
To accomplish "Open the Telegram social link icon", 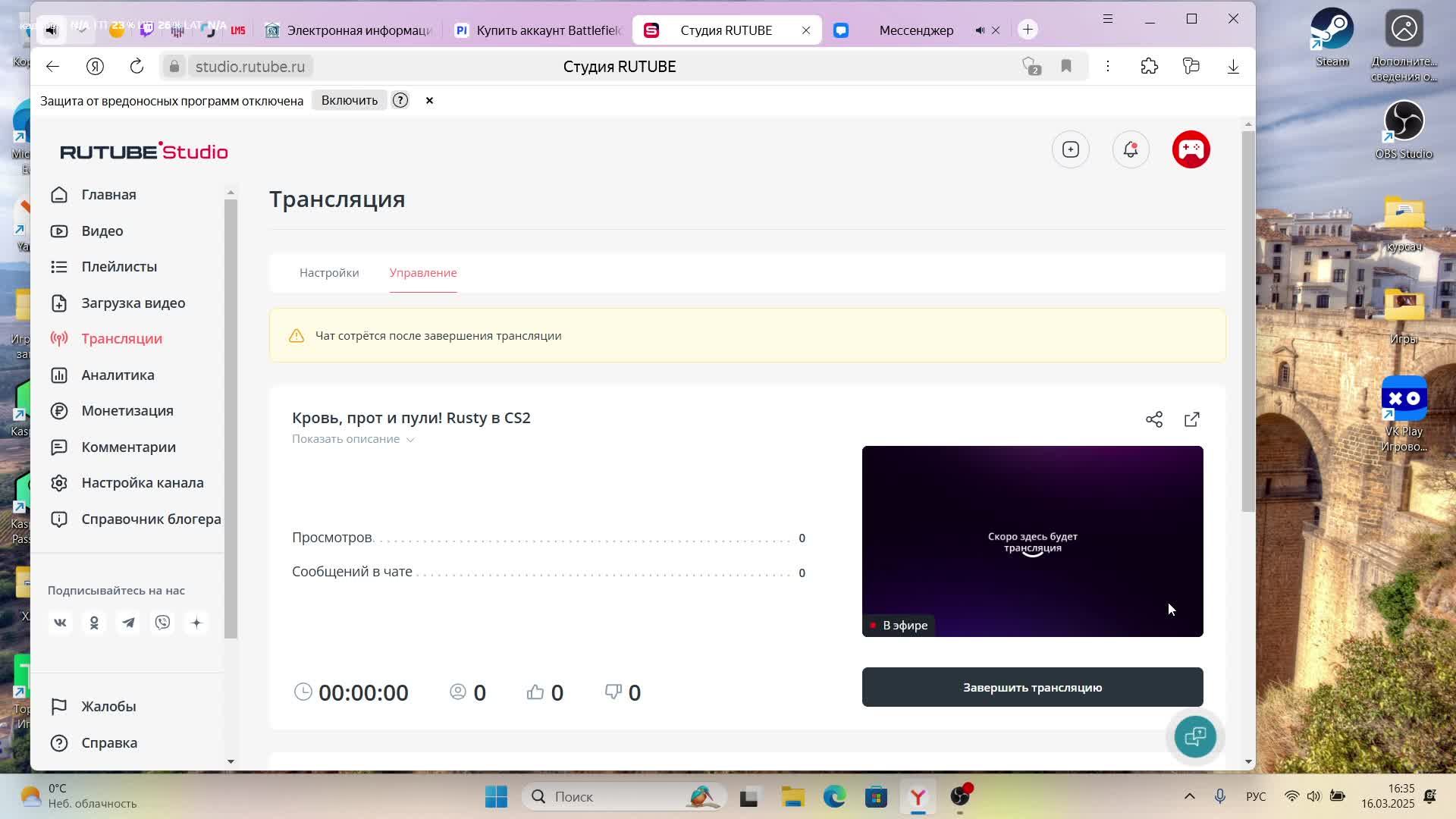I will click(x=128, y=623).
